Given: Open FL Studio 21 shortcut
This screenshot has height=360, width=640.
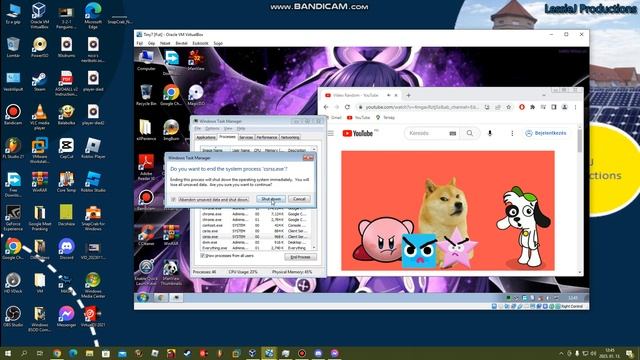Looking at the screenshot, I should coord(13,149).
